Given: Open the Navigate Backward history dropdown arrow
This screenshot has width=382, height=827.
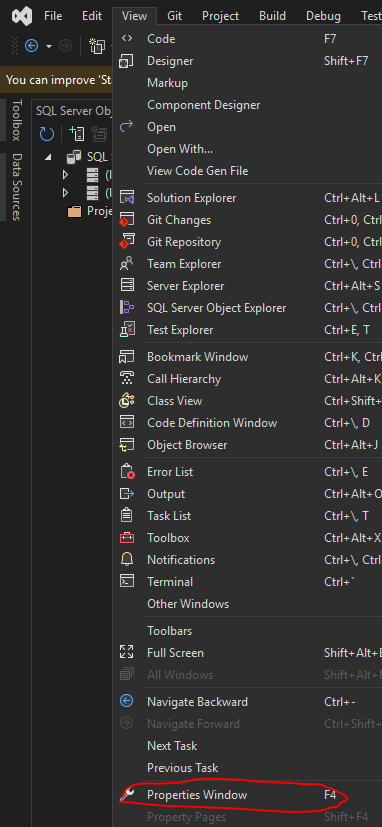Looking at the screenshot, I should 49,46.
